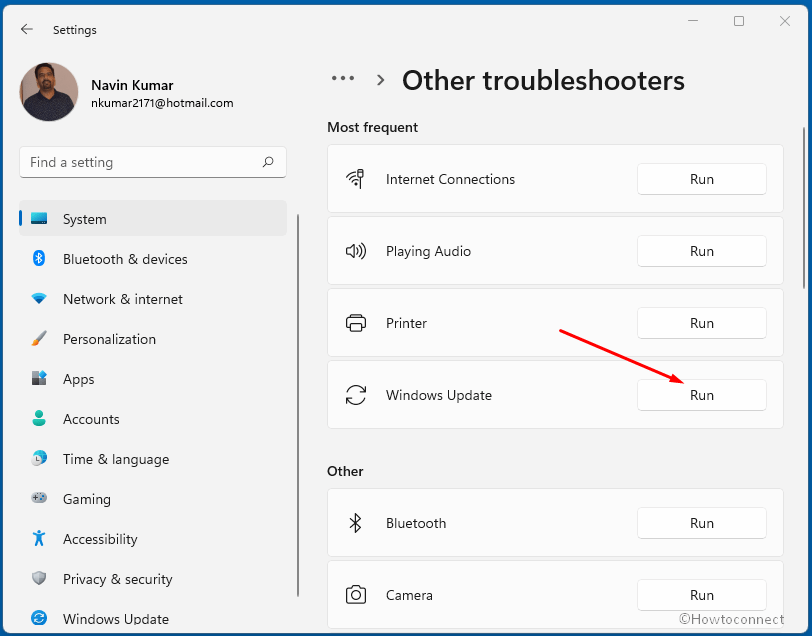Click the Windows Update sidebar sync icon
Viewport: 812px width, 636px height.
[x=39, y=618]
